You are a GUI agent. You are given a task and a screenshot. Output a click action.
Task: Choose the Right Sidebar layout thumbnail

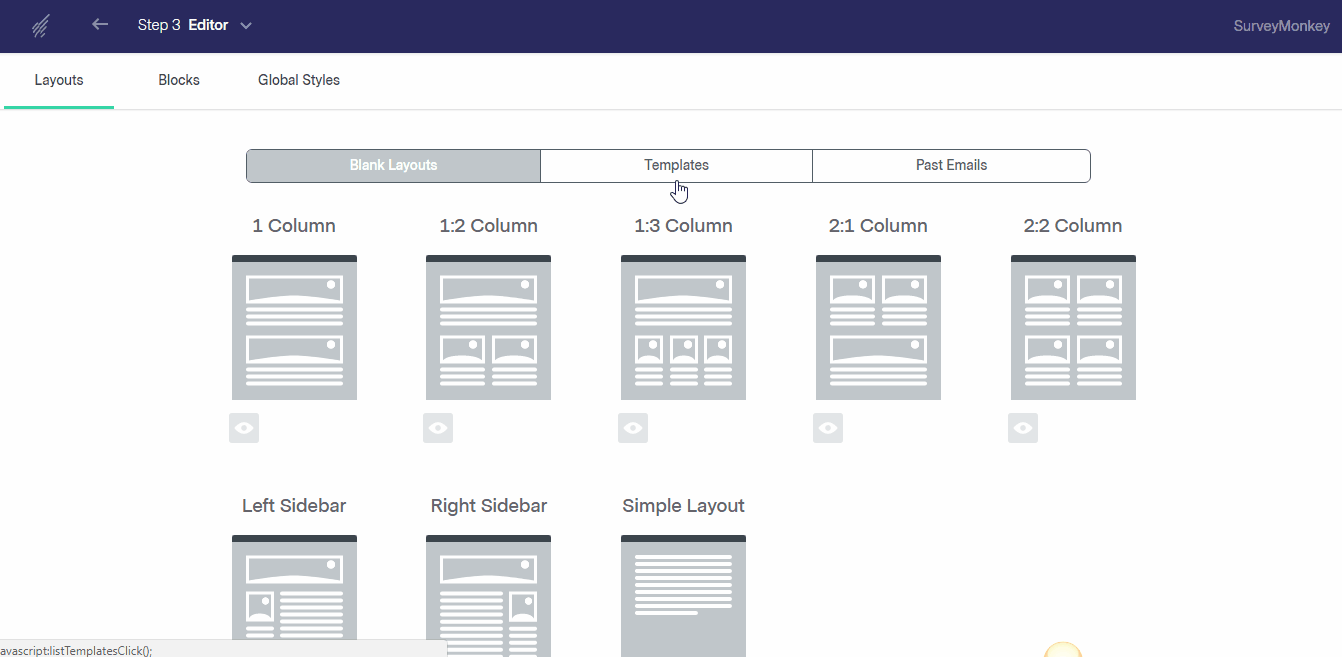click(x=488, y=596)
